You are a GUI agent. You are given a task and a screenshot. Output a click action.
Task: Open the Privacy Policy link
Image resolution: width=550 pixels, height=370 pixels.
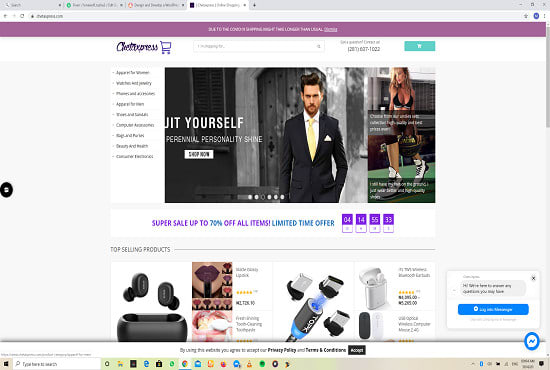coord(282,350)
